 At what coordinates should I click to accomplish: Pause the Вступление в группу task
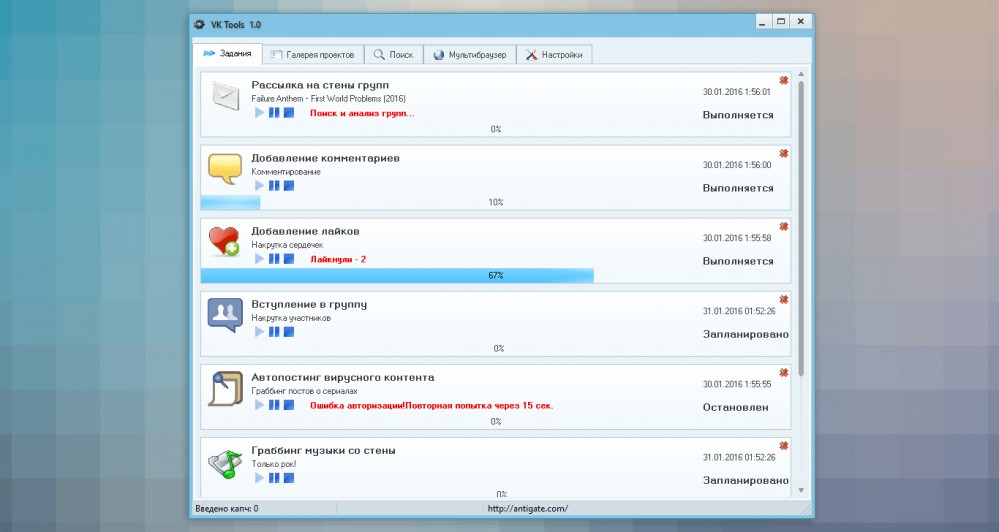274,332
